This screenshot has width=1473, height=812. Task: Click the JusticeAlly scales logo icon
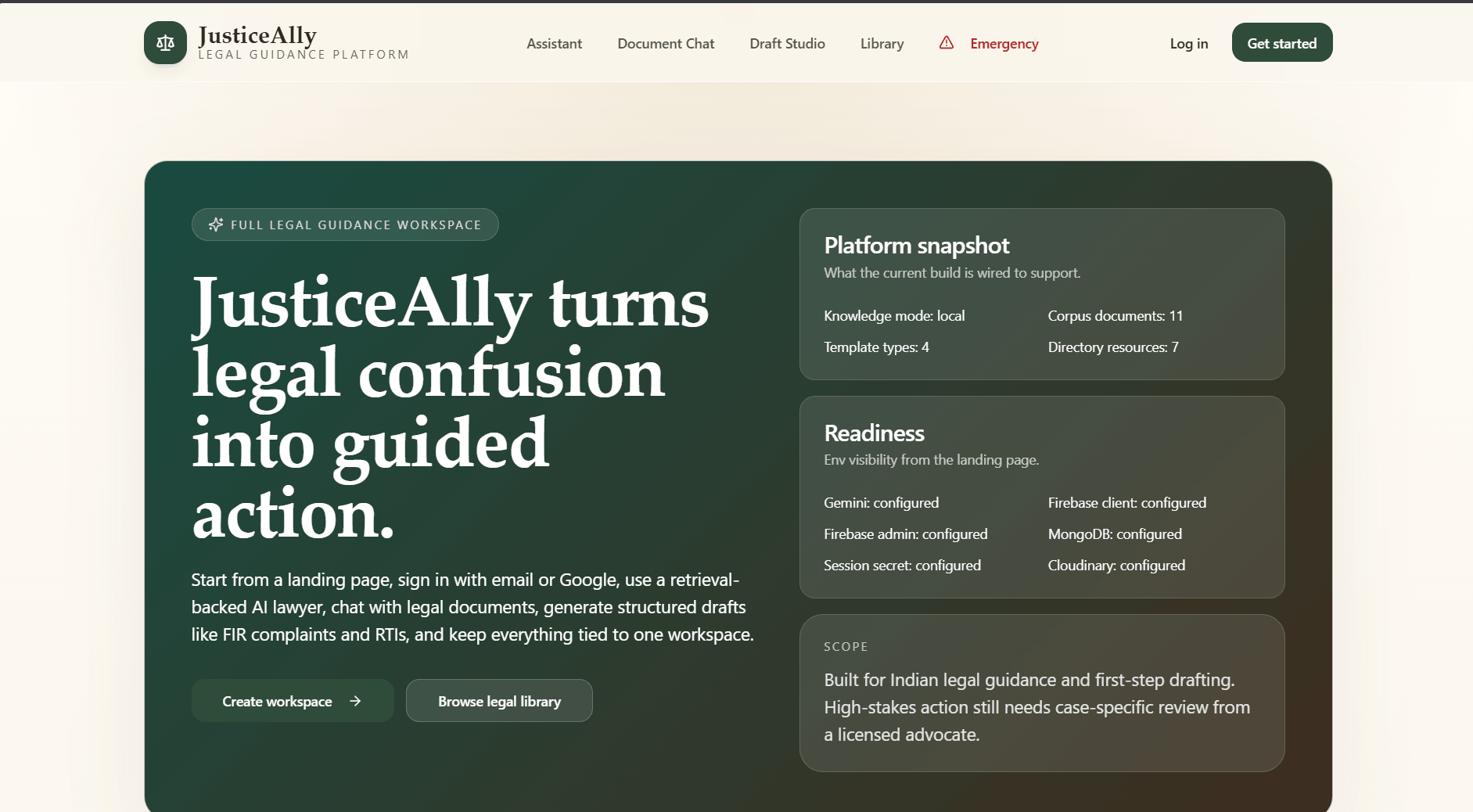(x=165, y=43)
